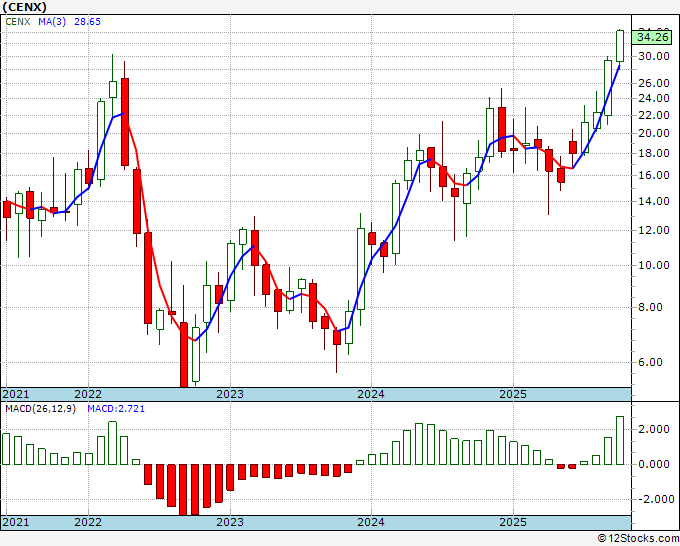Click the 26.00 price axis label

(x=654, y=83)
